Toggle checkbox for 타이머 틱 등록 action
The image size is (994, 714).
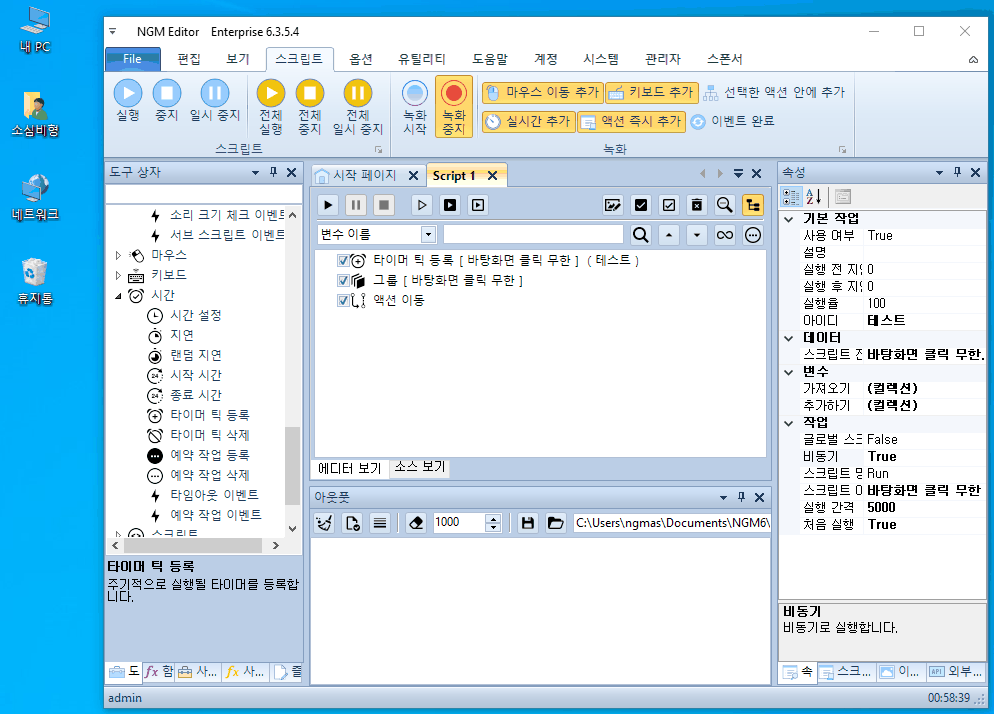[x=343, y=261]
